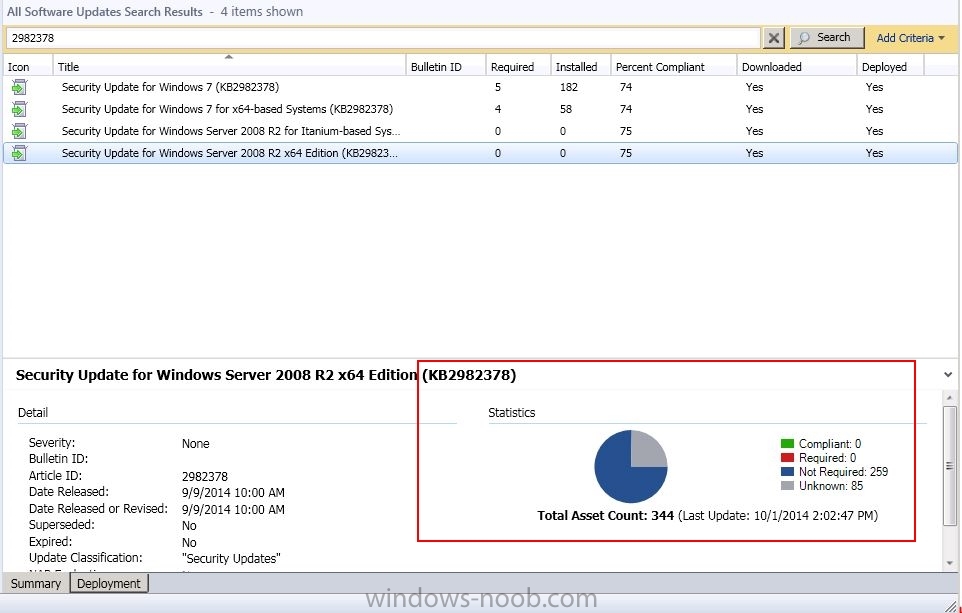Screen dimensions: 962x613
Task: Clear the search box with the X button
Action: (x=774, y=38)
